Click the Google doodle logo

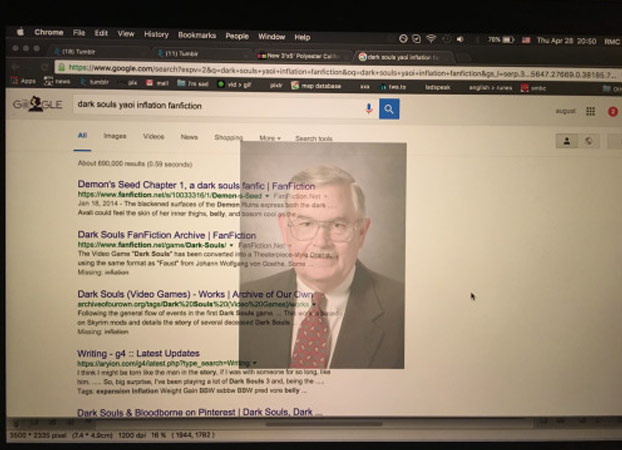(37, 104)
